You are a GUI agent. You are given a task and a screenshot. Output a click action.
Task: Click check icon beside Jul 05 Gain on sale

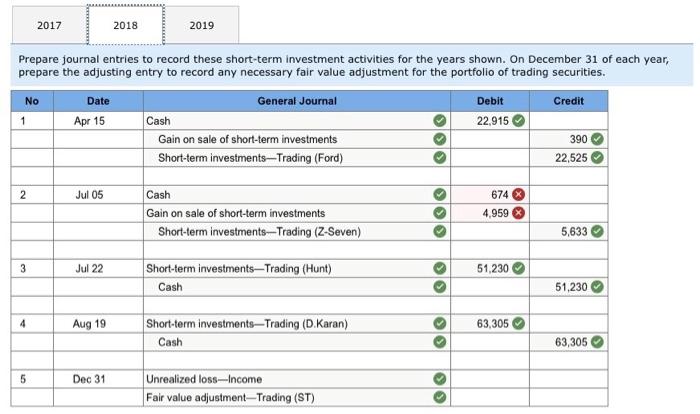coord(440,213)
